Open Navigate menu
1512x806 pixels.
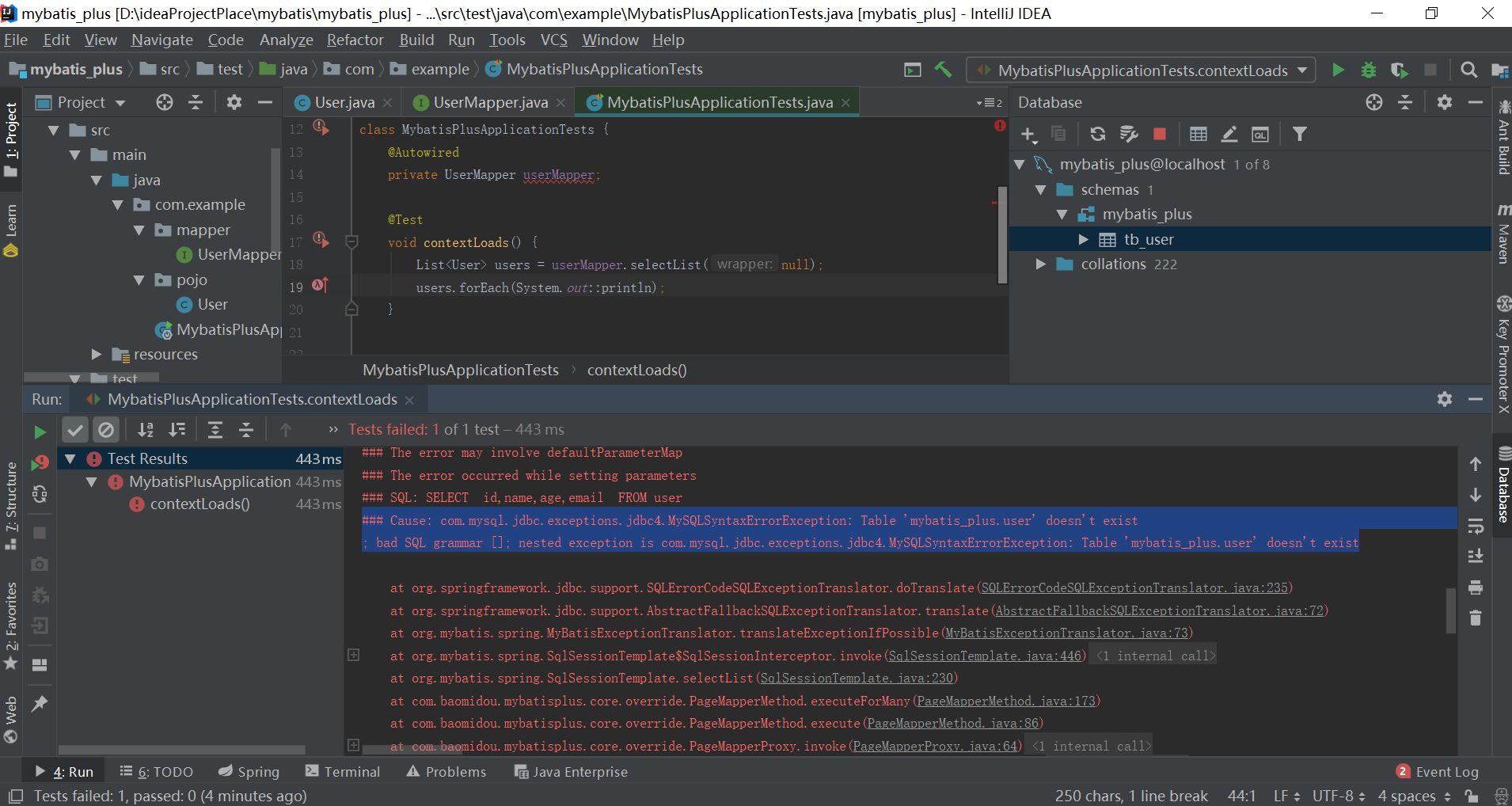[161, 40]
